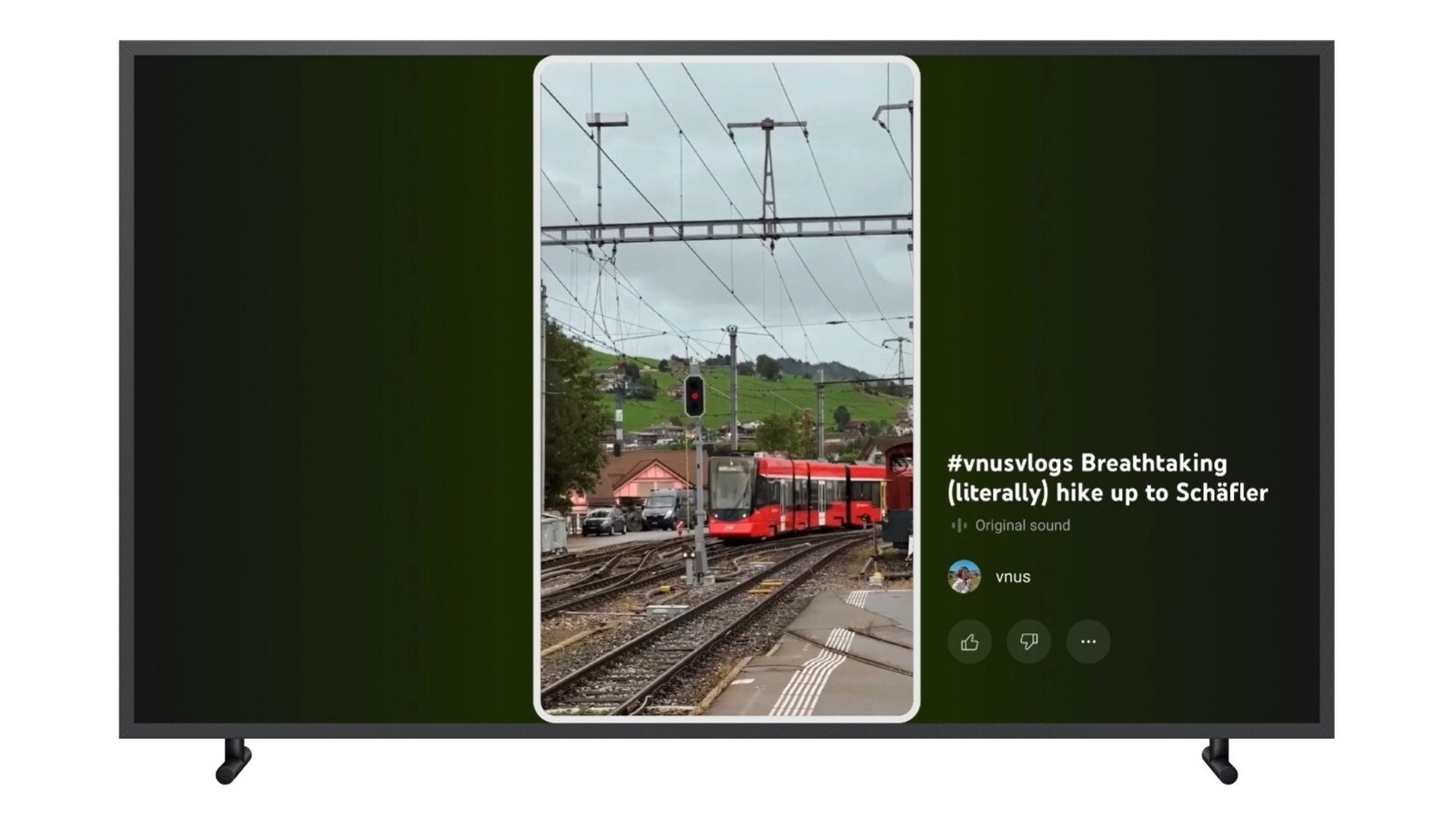The width and height of the screenshot is (1456, 819).
Task: Click the vnus channel name
Action: click(x=1013, y=577)
